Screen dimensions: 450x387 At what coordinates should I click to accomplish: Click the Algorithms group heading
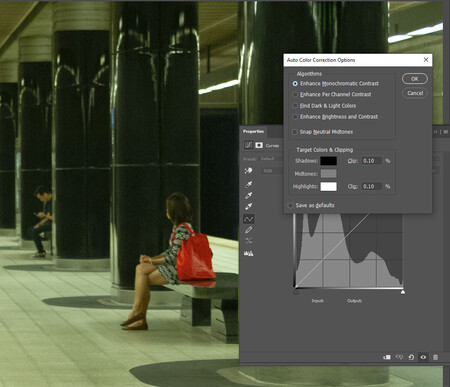[309, 74]
